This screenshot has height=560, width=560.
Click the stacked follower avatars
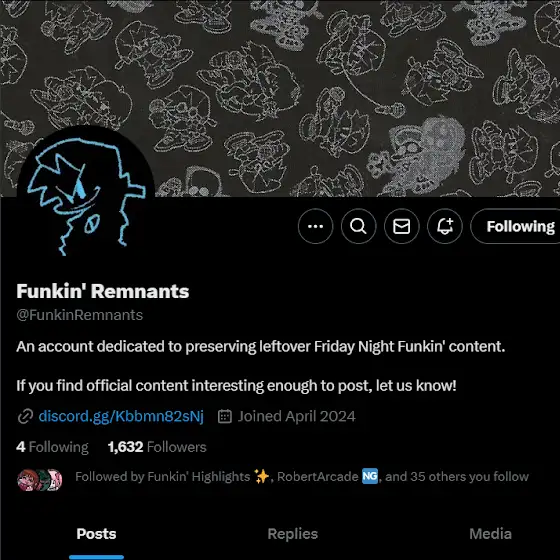pyautogui.click(x=40, y=480)
